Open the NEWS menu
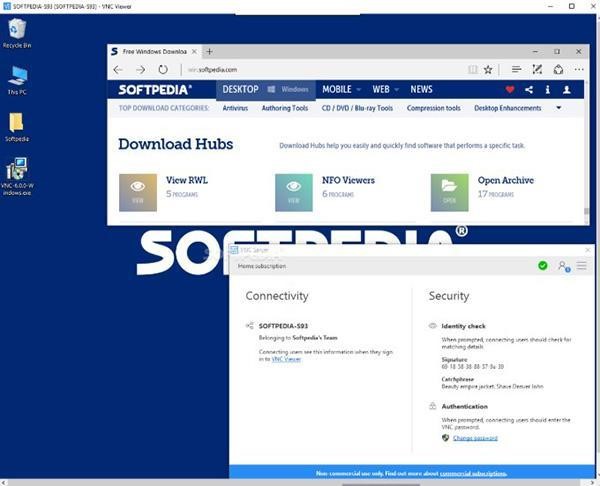The image size is (600, 486). (x=421, y=90)
